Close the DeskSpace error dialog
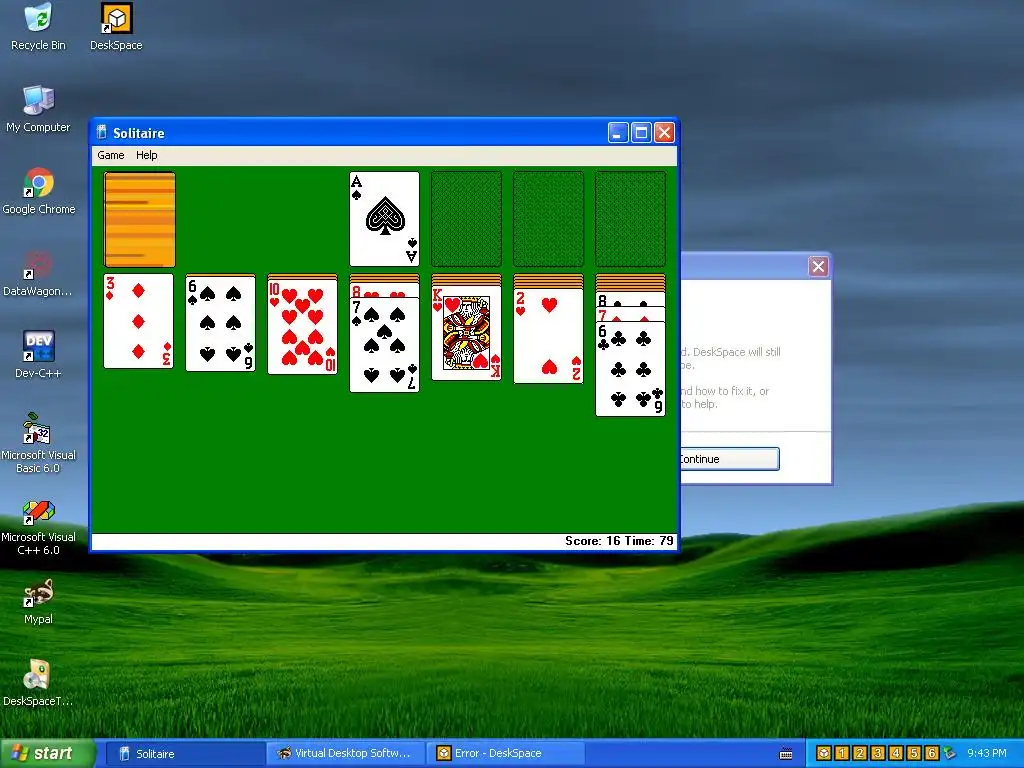This screenshot has width=1024, height=768. [x=818, y=266]
